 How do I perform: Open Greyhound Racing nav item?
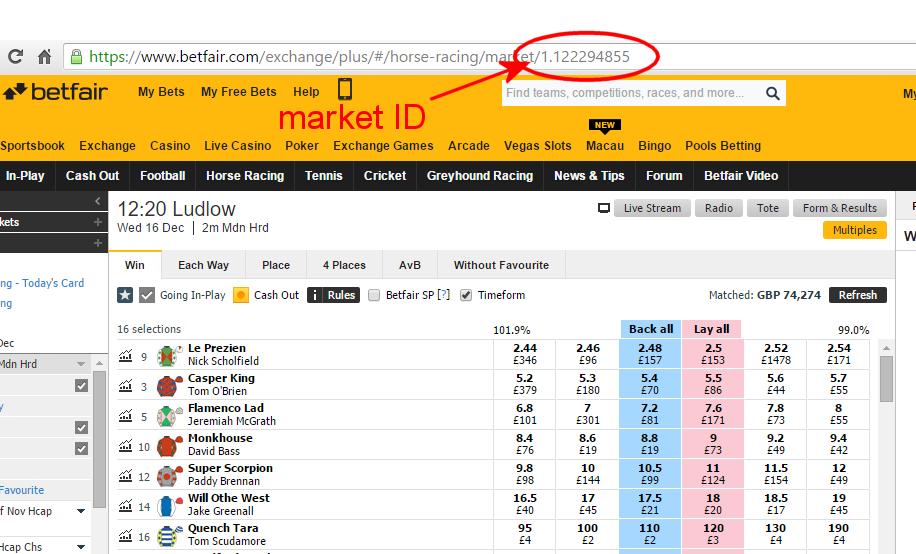480,176
